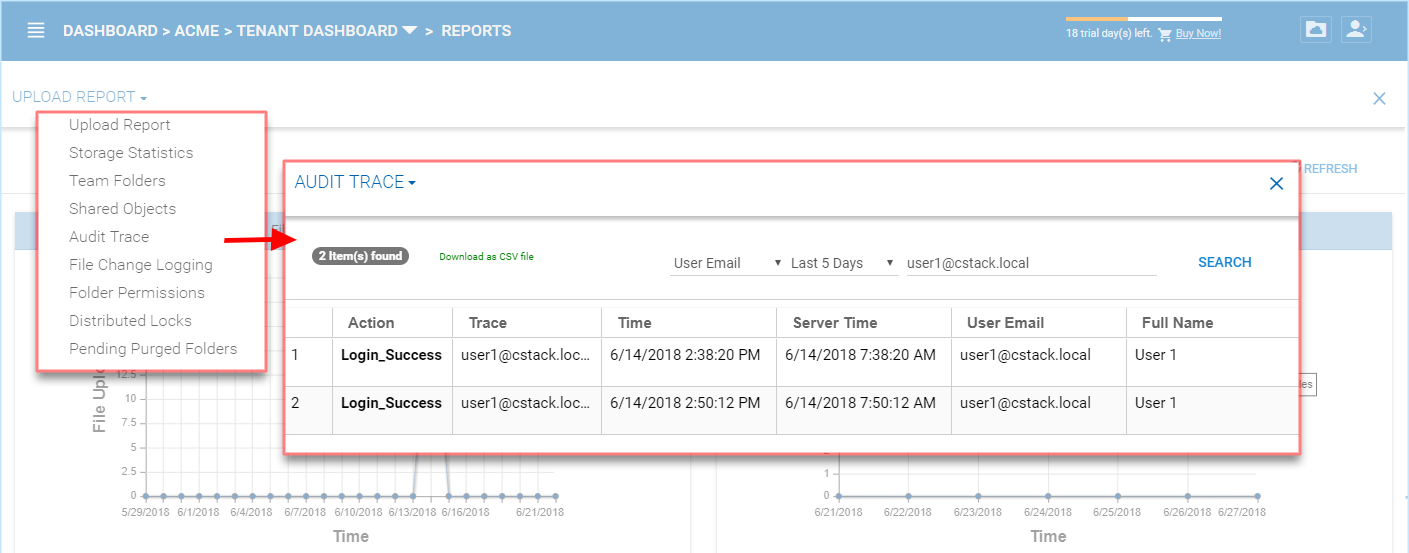This screenshot has width=1409, height=553.
Task: Click the User Email column header
Action: [x=1006, y=323]
